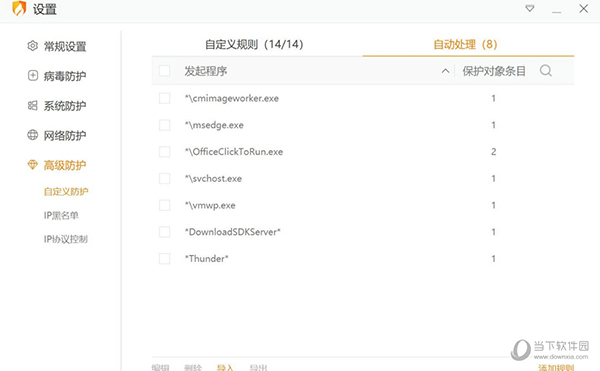
Task: Open the title bar triangle menu icon
Action: point(530,8)
